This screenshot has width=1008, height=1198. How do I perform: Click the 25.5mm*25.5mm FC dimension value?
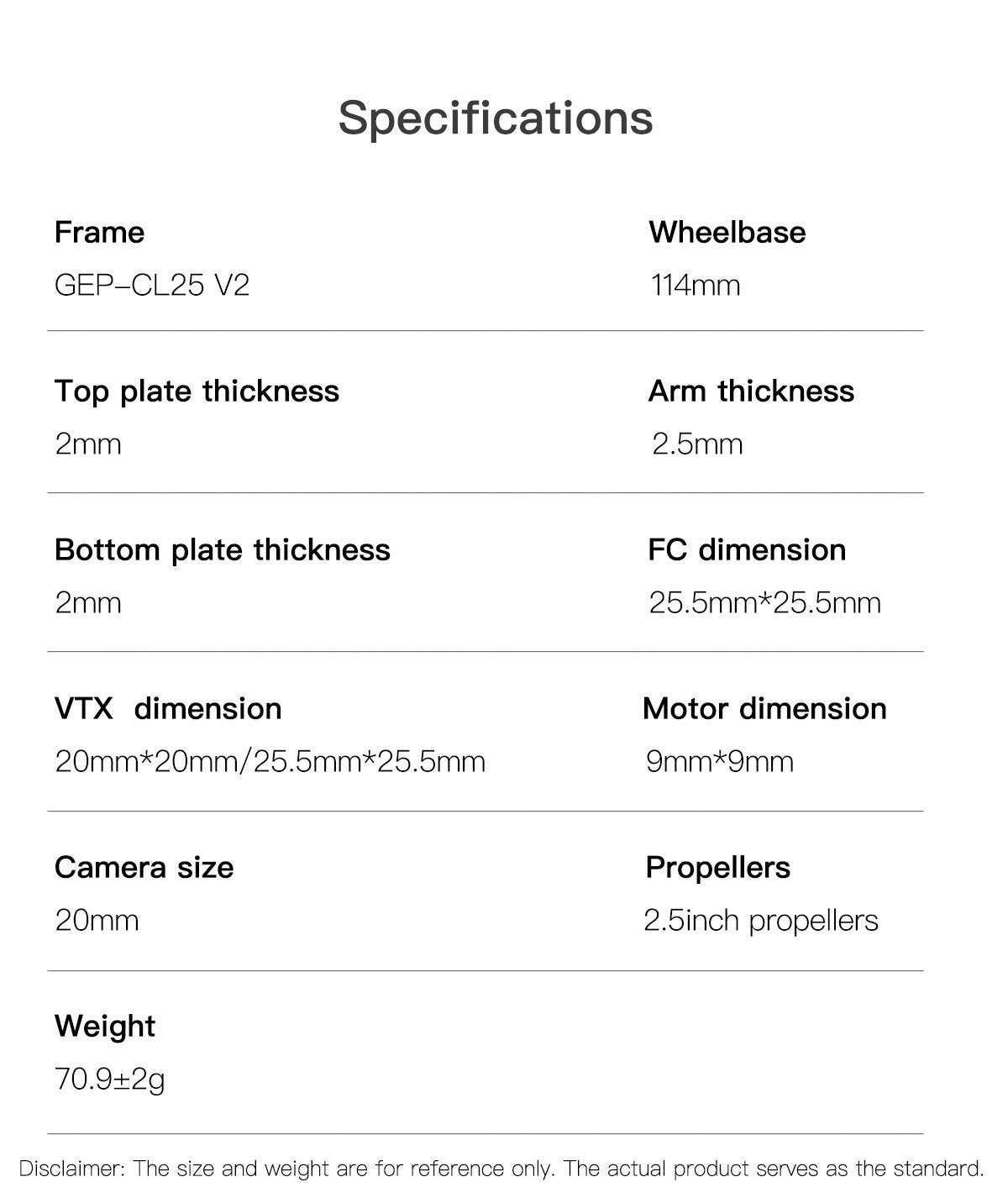[x=764, y=603]
